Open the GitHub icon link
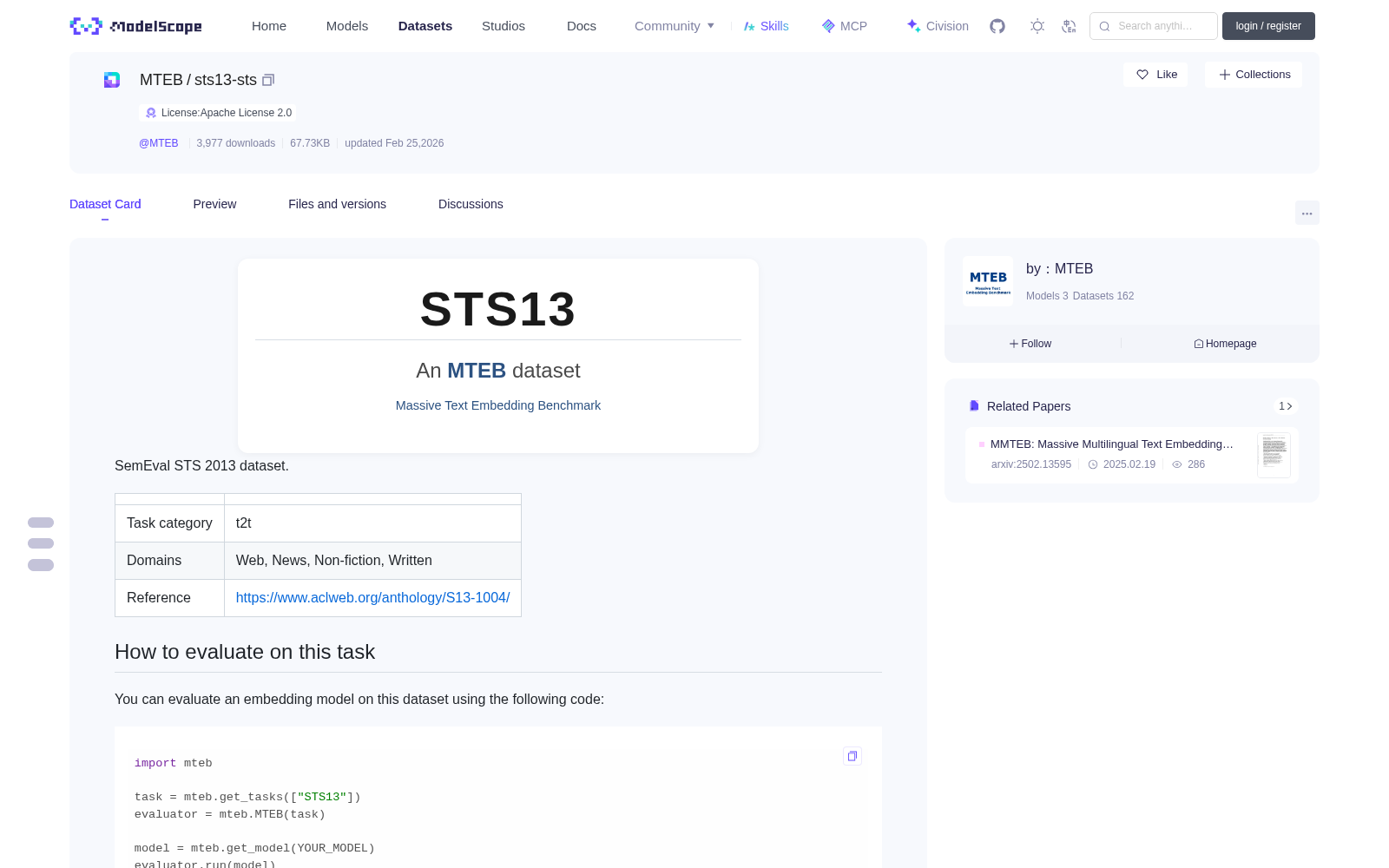The width and height of the screenshot is (1389, 868). (997, 26)
